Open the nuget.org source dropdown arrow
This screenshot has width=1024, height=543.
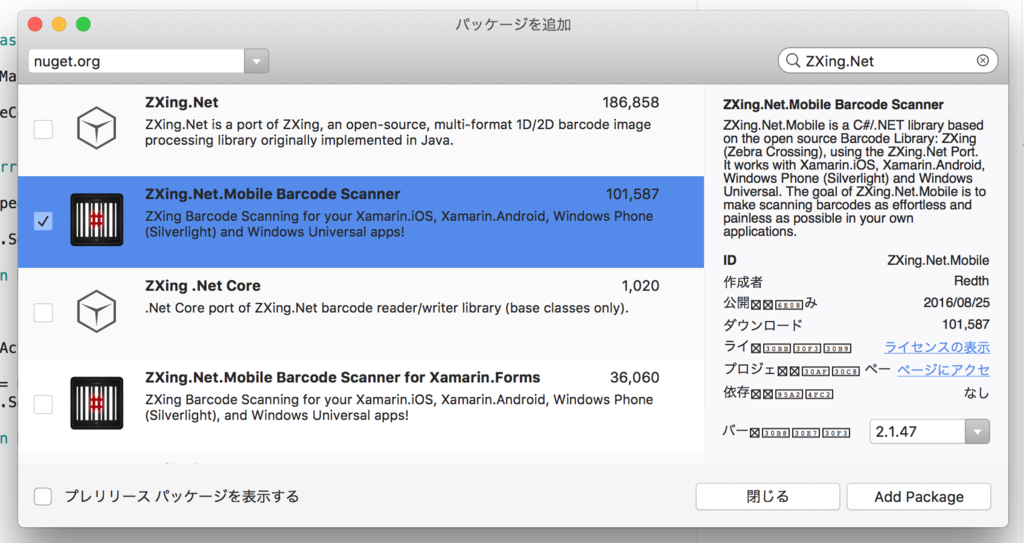(x=257, y=61)
